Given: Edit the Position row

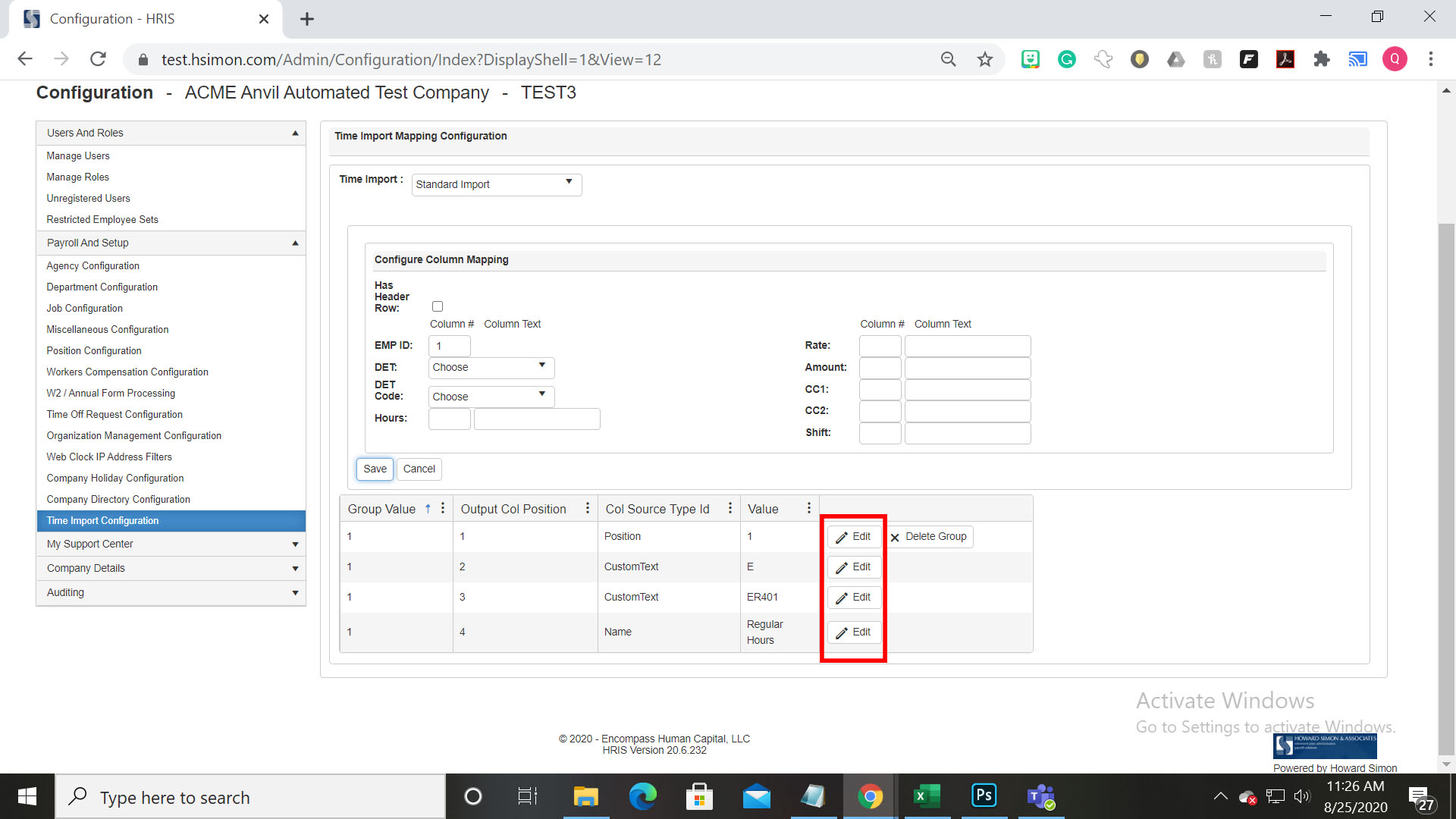Looking at the screenshot, I should (x=854, y=536).
